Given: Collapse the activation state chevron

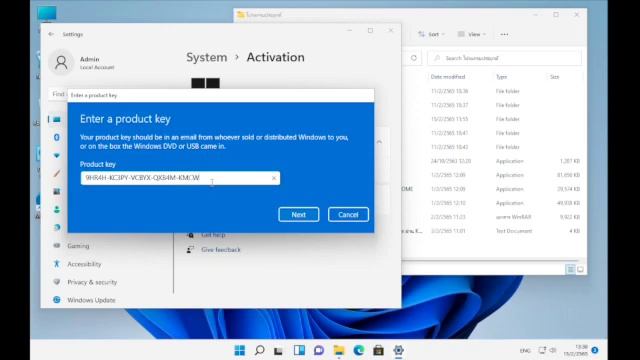Looking at the screenshot, I should tap(380, 142).
